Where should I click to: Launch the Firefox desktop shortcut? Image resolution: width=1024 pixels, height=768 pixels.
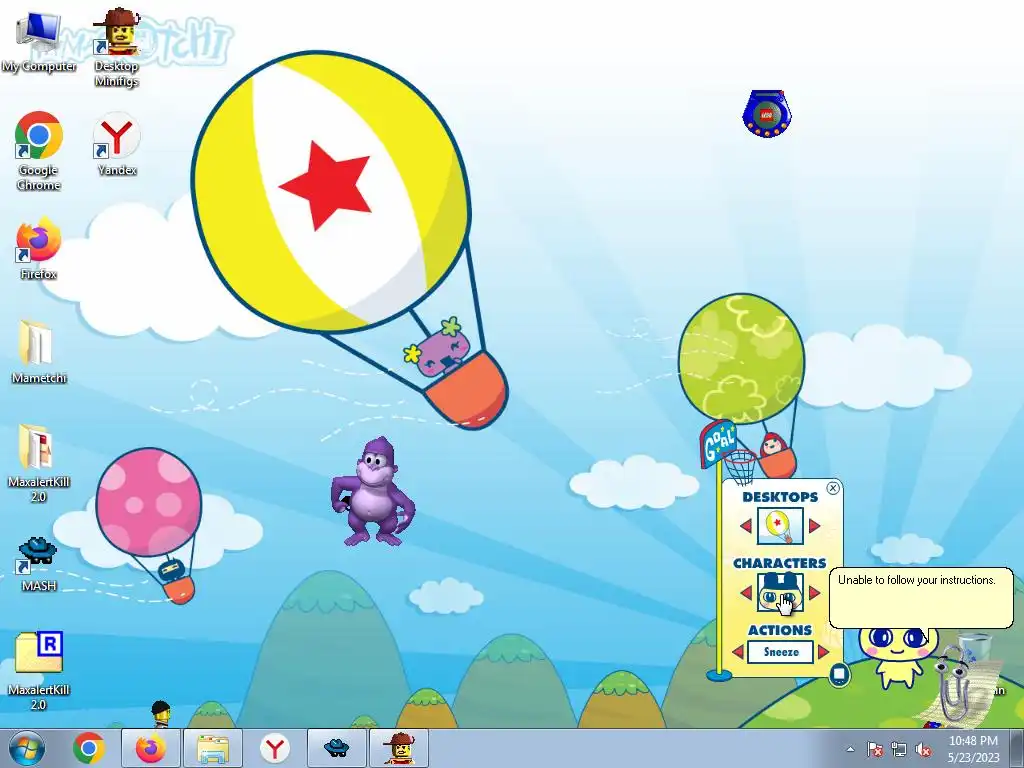[x=39, y=248]
